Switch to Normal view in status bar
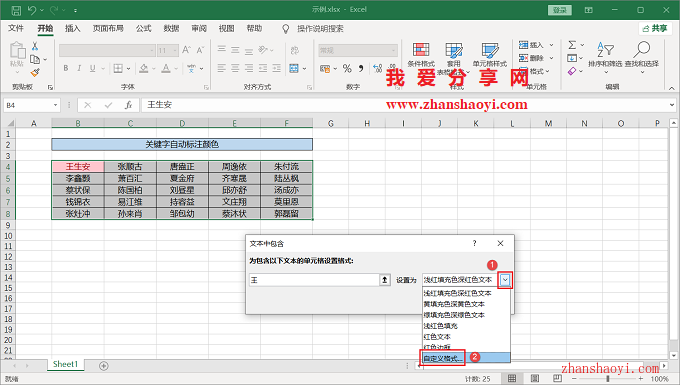Screen dimensions: 680x385 click(x=512, y=378)
